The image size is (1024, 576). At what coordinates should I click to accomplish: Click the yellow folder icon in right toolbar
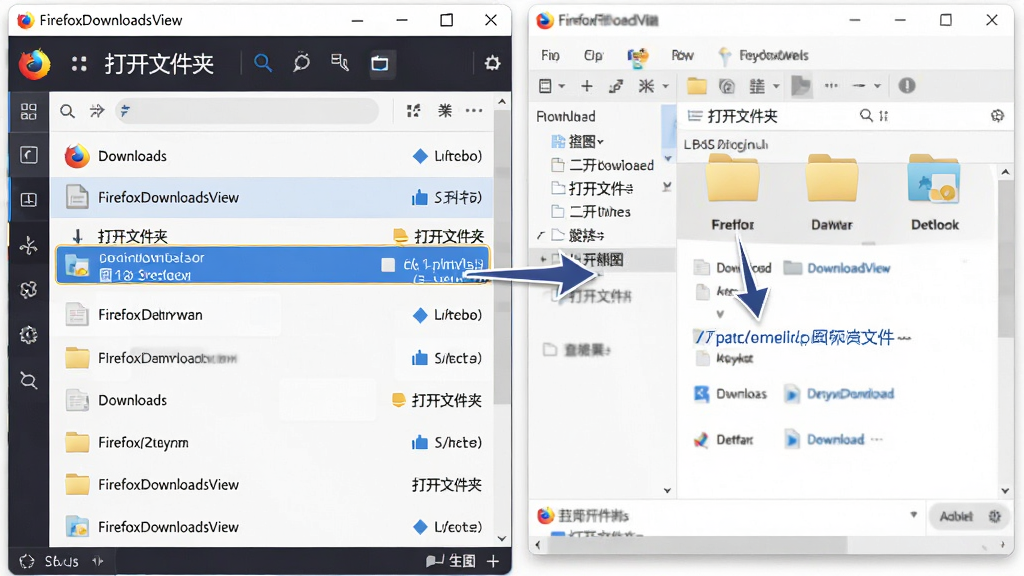[697, 86]
